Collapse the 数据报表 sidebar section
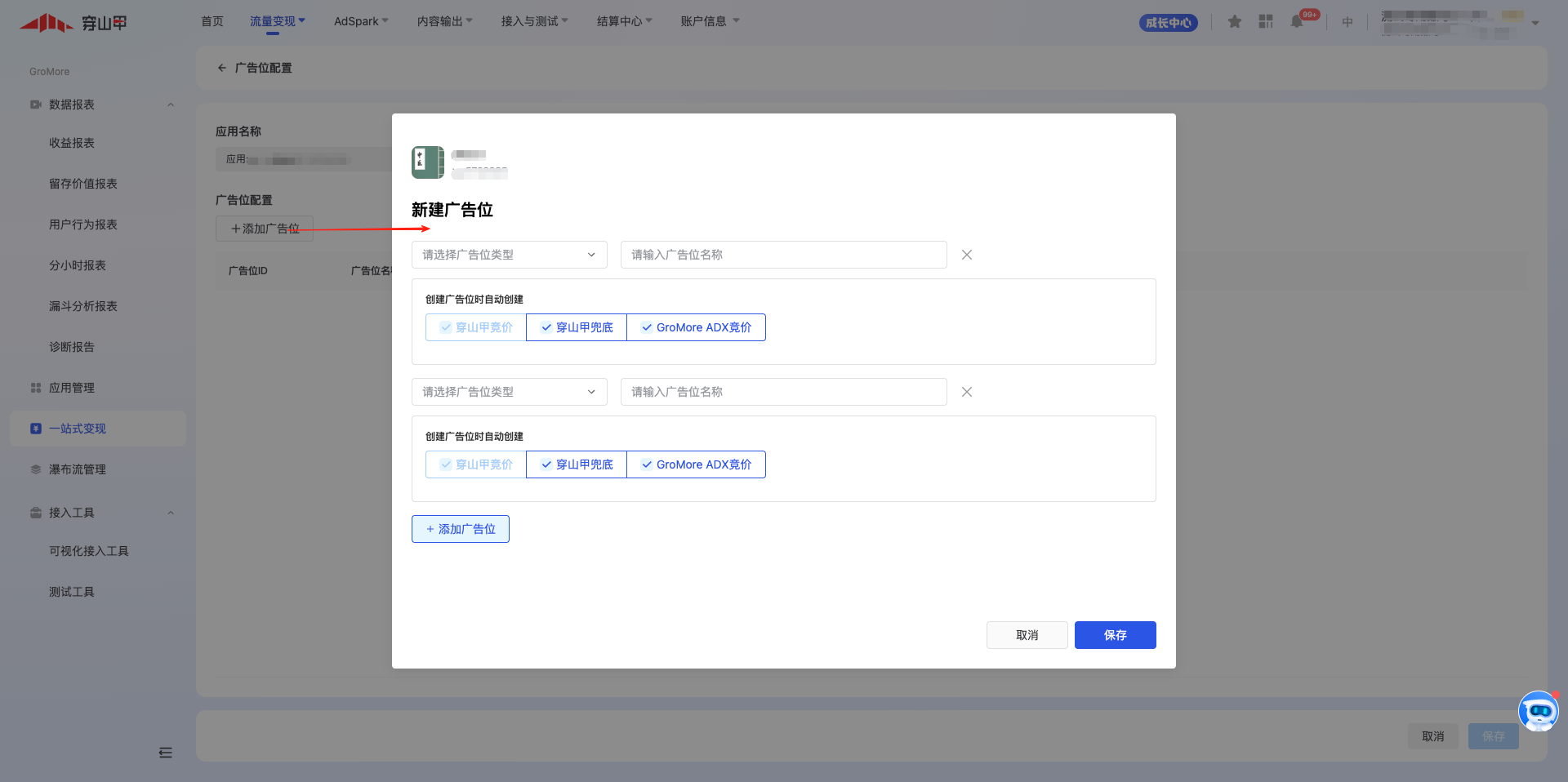This screenshot has height=782, width=1568. click(171, 104)
